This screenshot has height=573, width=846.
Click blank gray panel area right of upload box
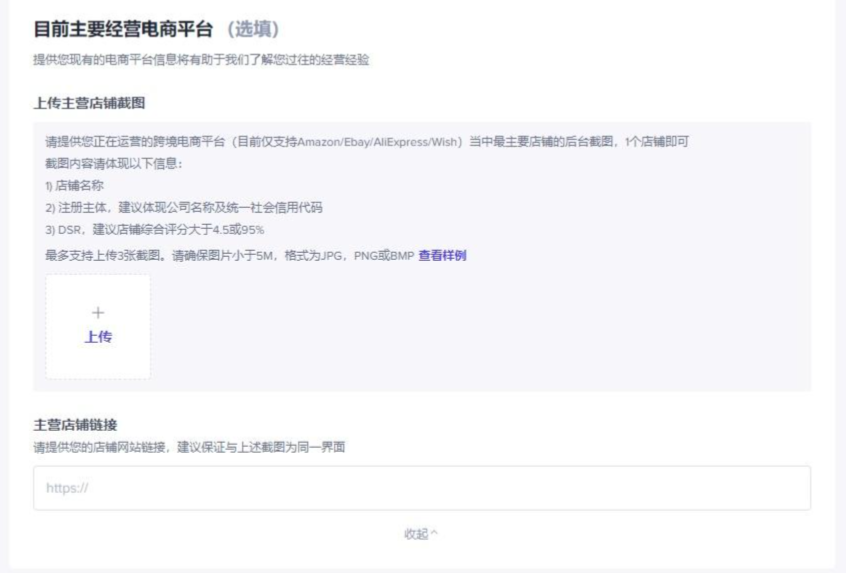click(x=480, y=330)
